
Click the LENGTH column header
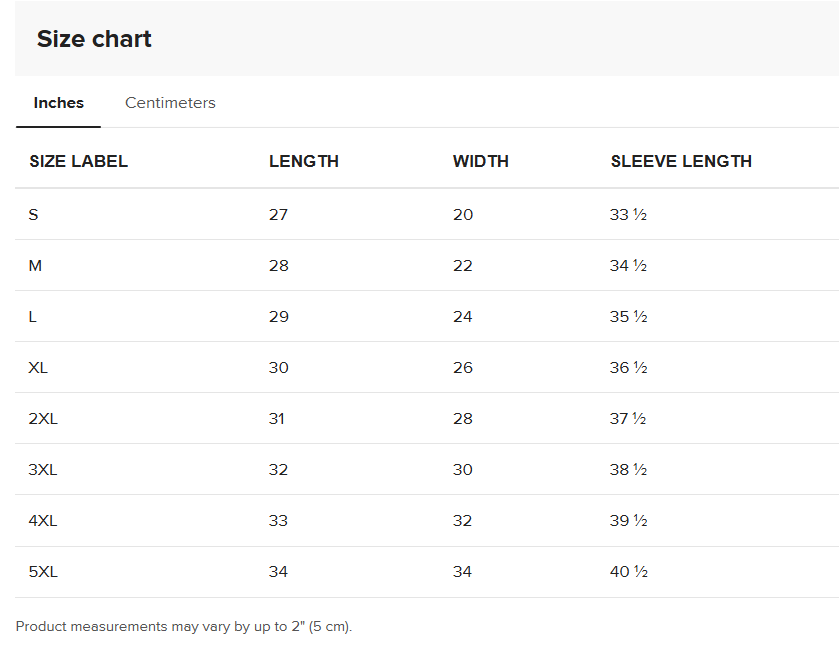pyautogui.click(x=303, y=161)
